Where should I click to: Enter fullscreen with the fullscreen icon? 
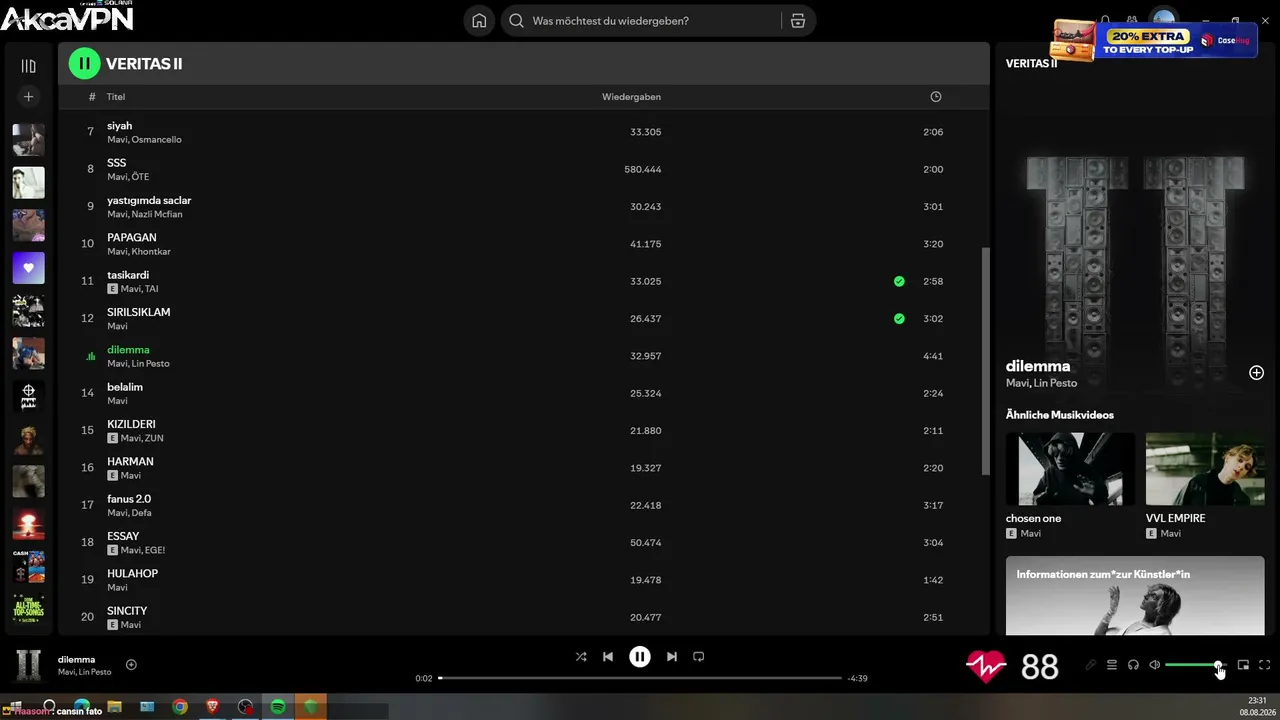pos(1264,665)
